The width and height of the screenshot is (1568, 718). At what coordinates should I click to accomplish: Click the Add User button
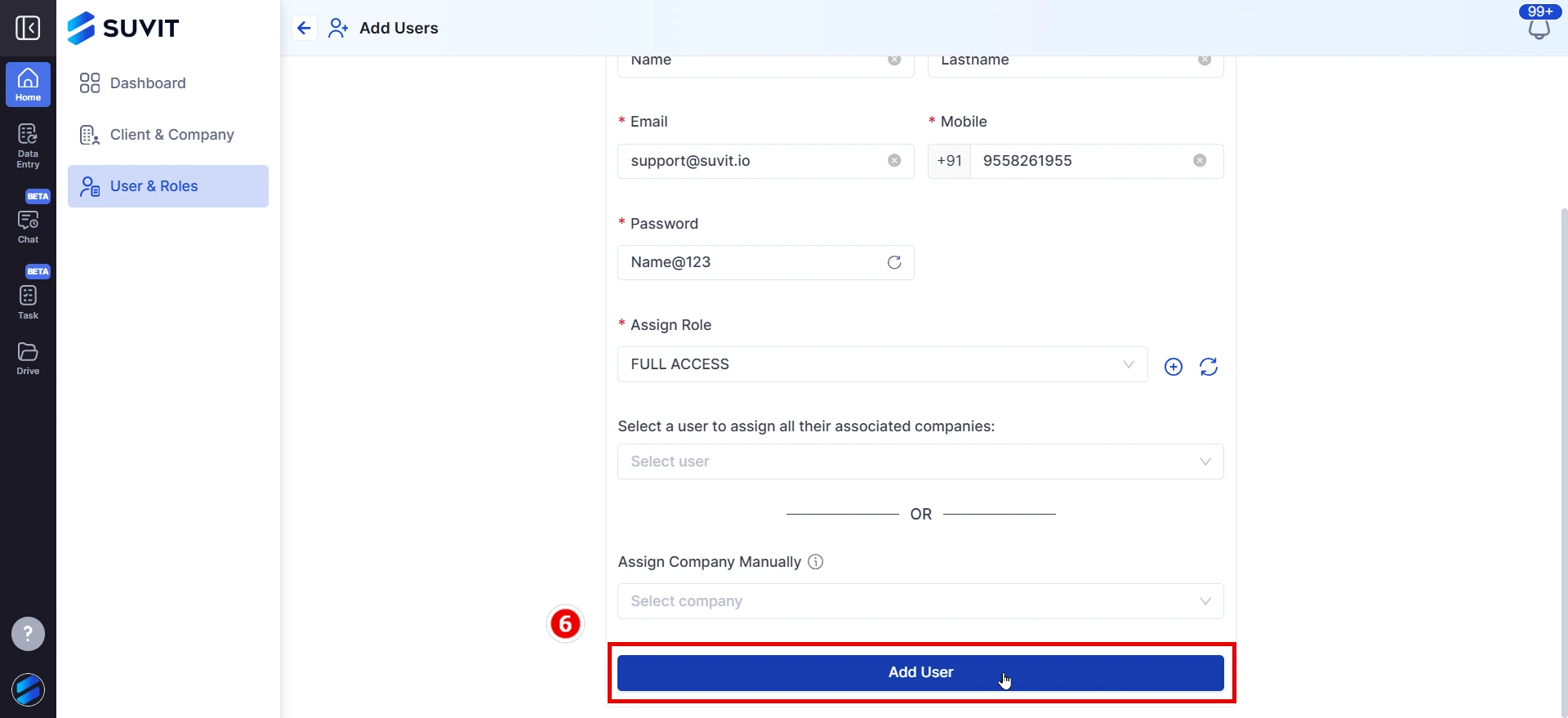click(920, 672)
